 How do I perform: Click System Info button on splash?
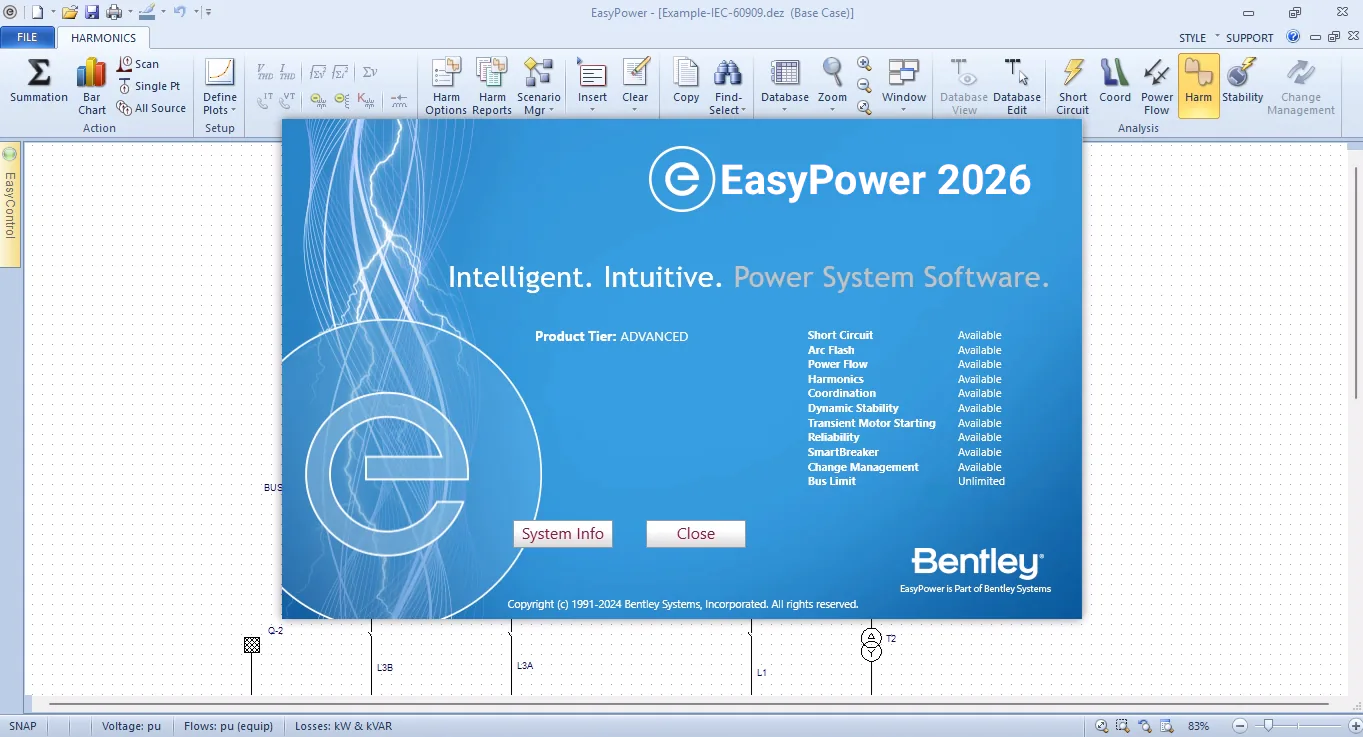(563, 534)
